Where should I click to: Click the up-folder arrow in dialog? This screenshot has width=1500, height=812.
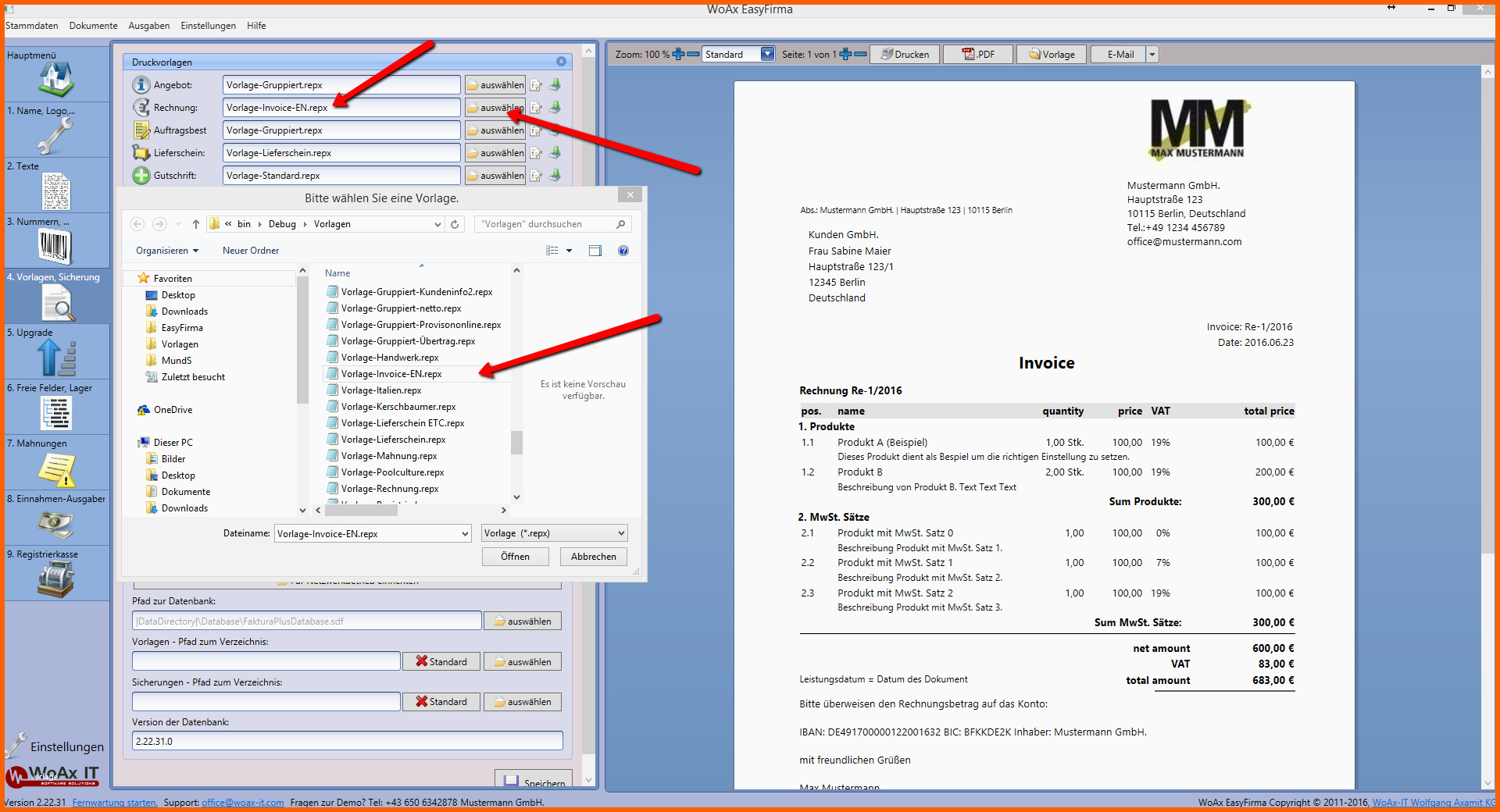click(x=196, y=224)
